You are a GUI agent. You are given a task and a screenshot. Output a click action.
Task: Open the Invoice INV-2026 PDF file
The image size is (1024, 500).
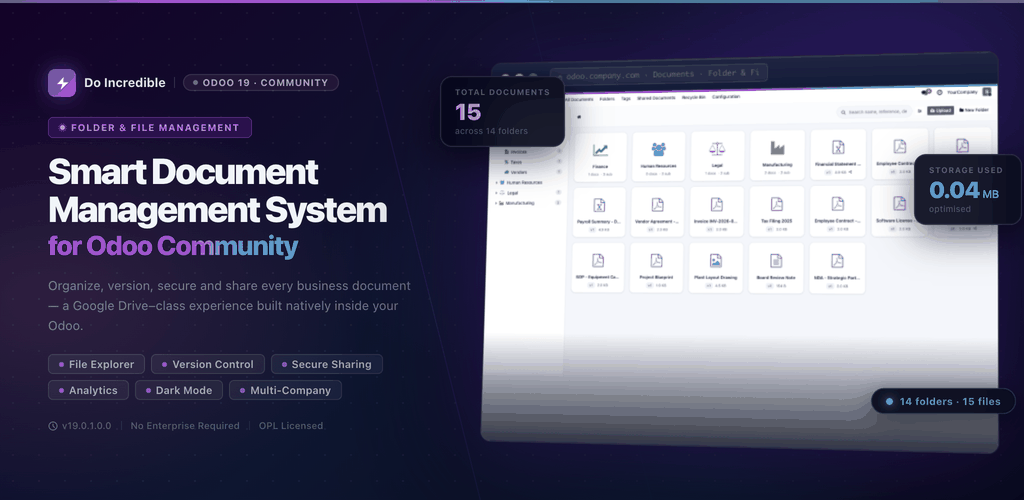[716, 211]
